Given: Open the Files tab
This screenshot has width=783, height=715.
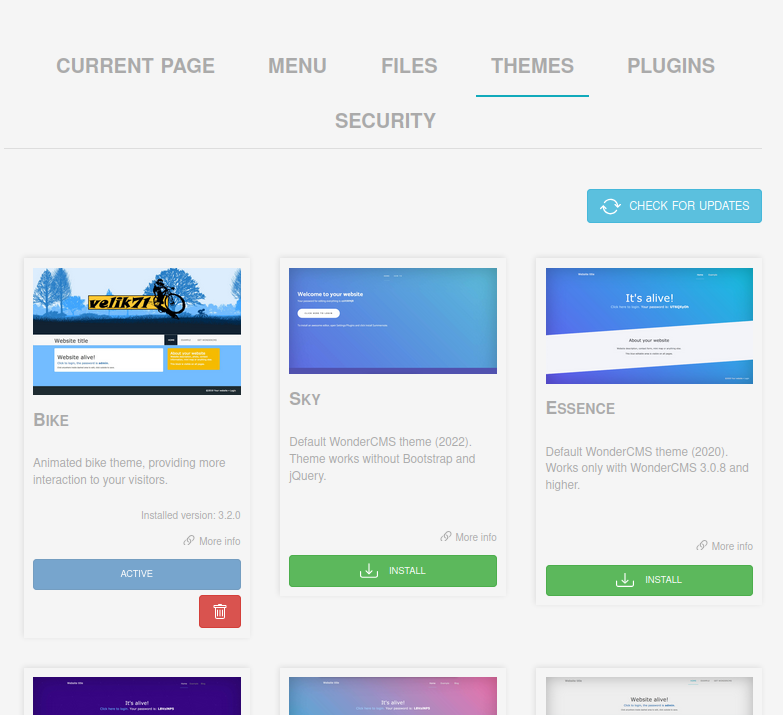Looking at the screenshot, I should (x=409, y=66).
